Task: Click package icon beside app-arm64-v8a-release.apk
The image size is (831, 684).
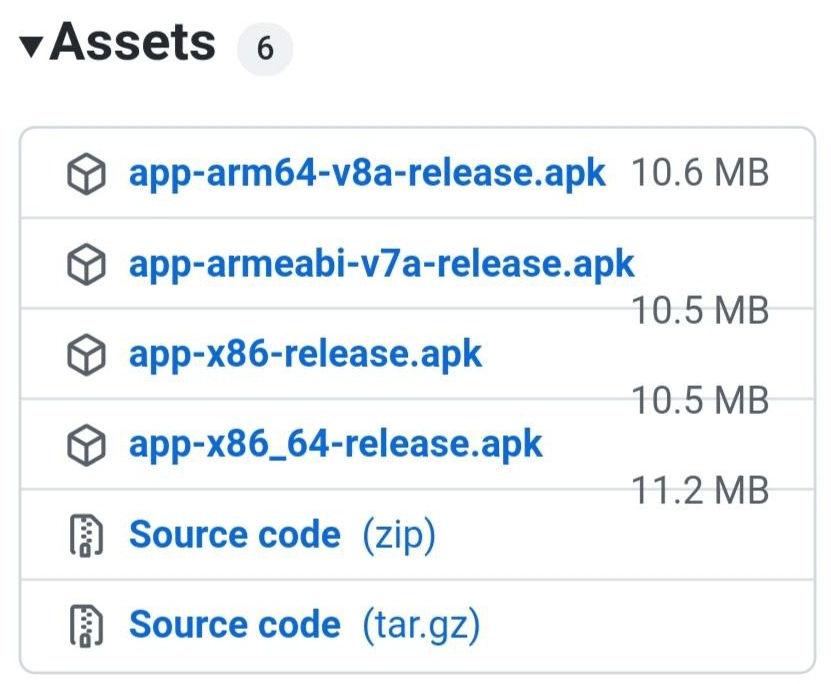Action: (x=86, y=174)
